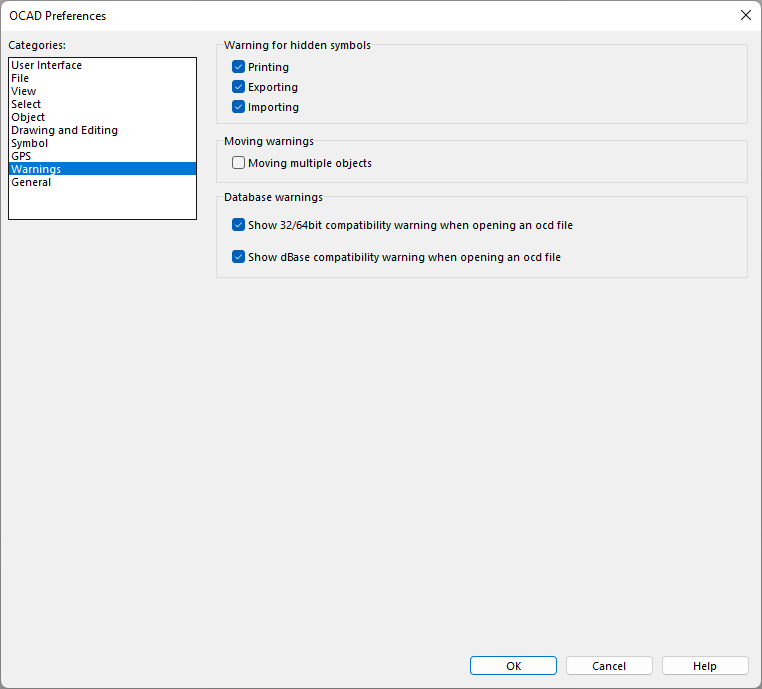
Task: Open the General category
Action: point(103,182)
